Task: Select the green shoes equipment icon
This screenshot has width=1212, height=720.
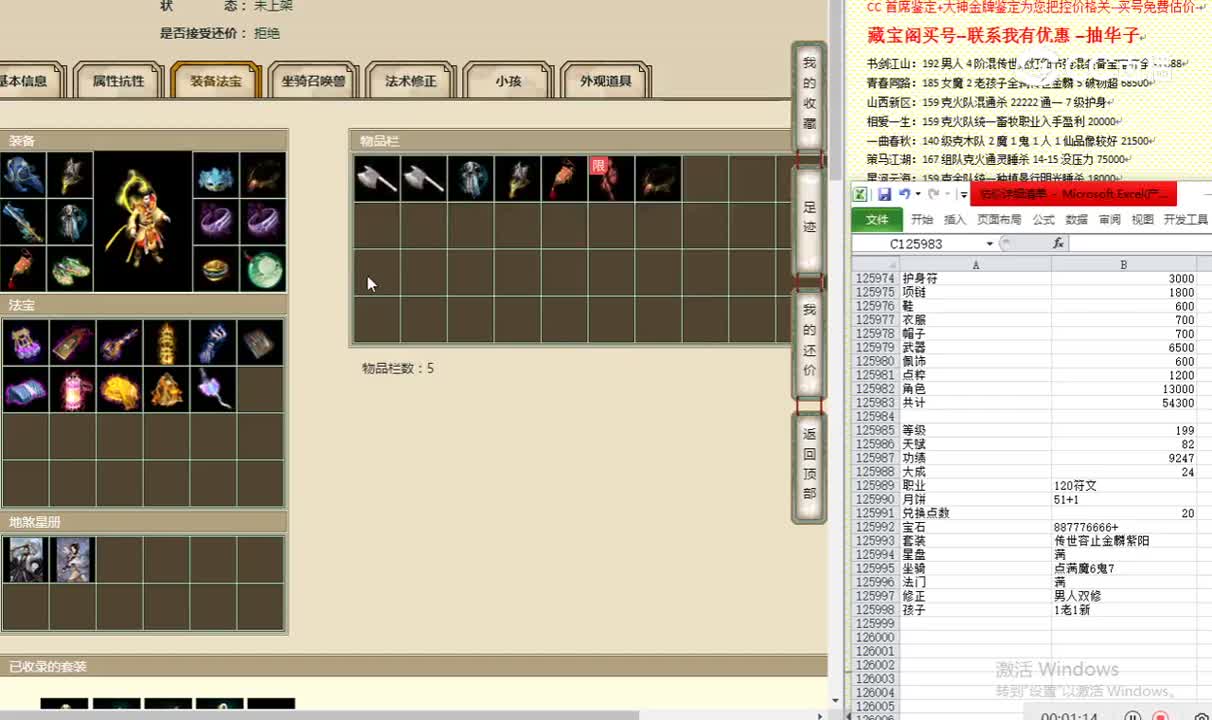Action: [x=70, y=268]
